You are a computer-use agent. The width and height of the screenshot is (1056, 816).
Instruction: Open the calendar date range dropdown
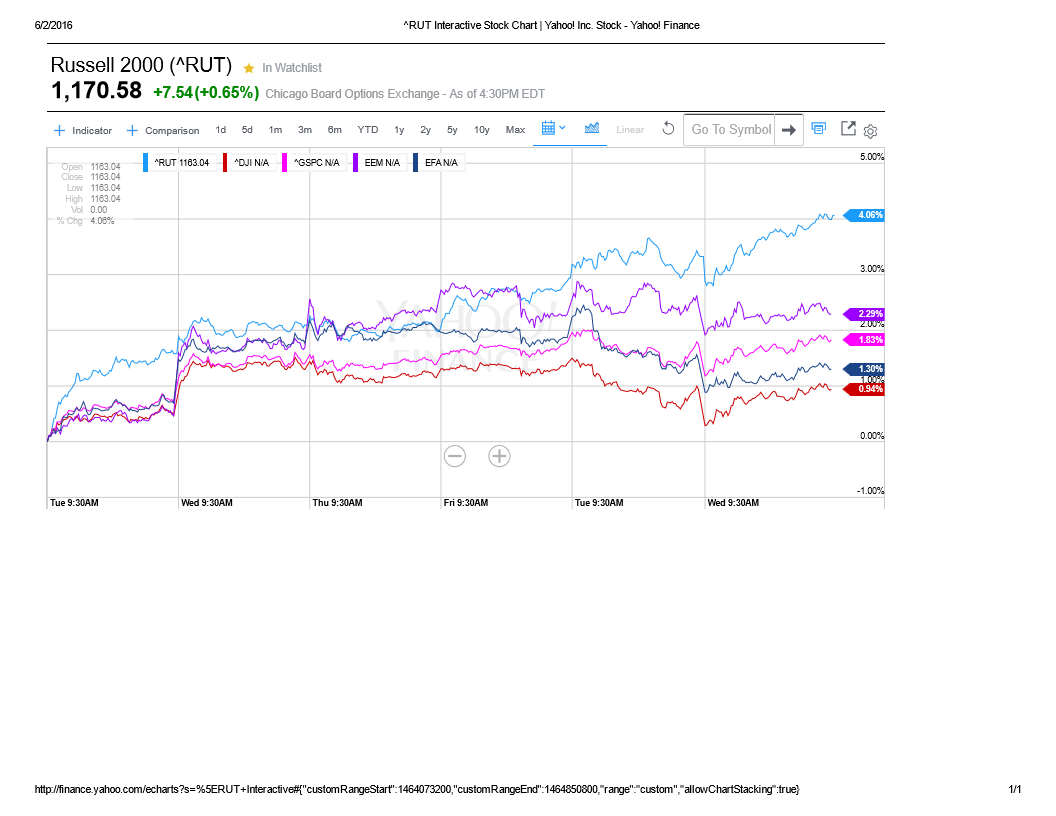(554, 128)
